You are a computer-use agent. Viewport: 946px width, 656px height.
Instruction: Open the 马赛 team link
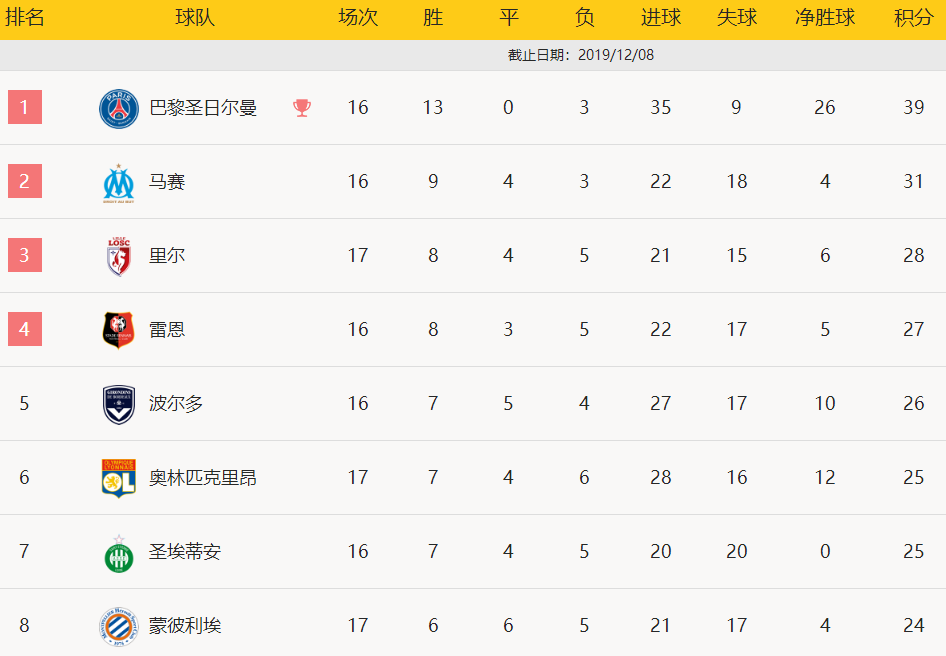pos(167,182)
